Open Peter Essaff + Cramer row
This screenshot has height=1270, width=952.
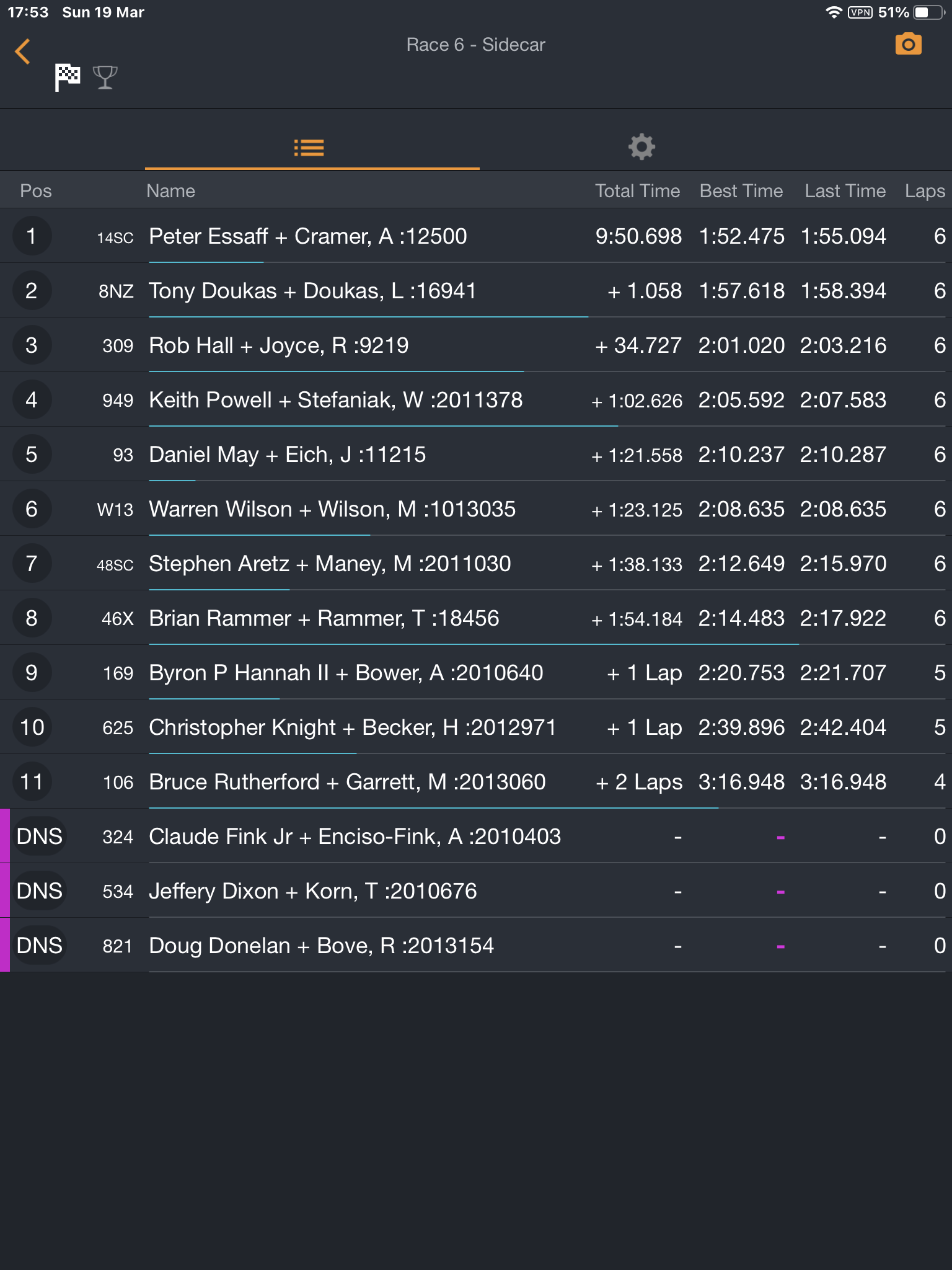308,236
